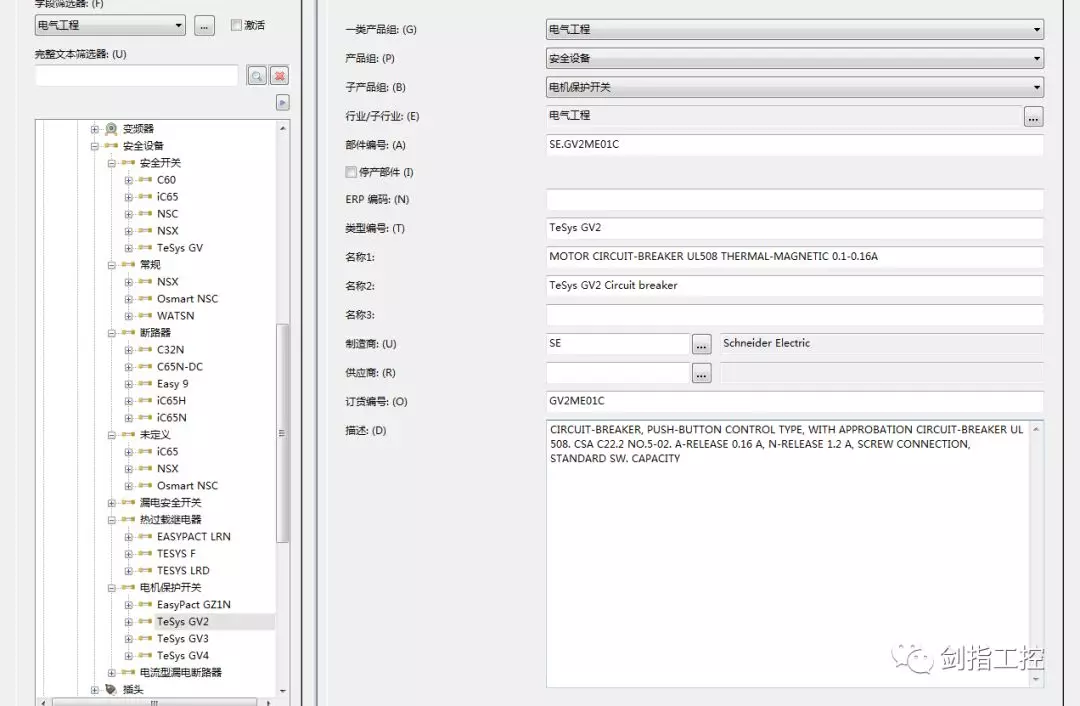Tick the 停产部件 checkbox

[351, 173]
